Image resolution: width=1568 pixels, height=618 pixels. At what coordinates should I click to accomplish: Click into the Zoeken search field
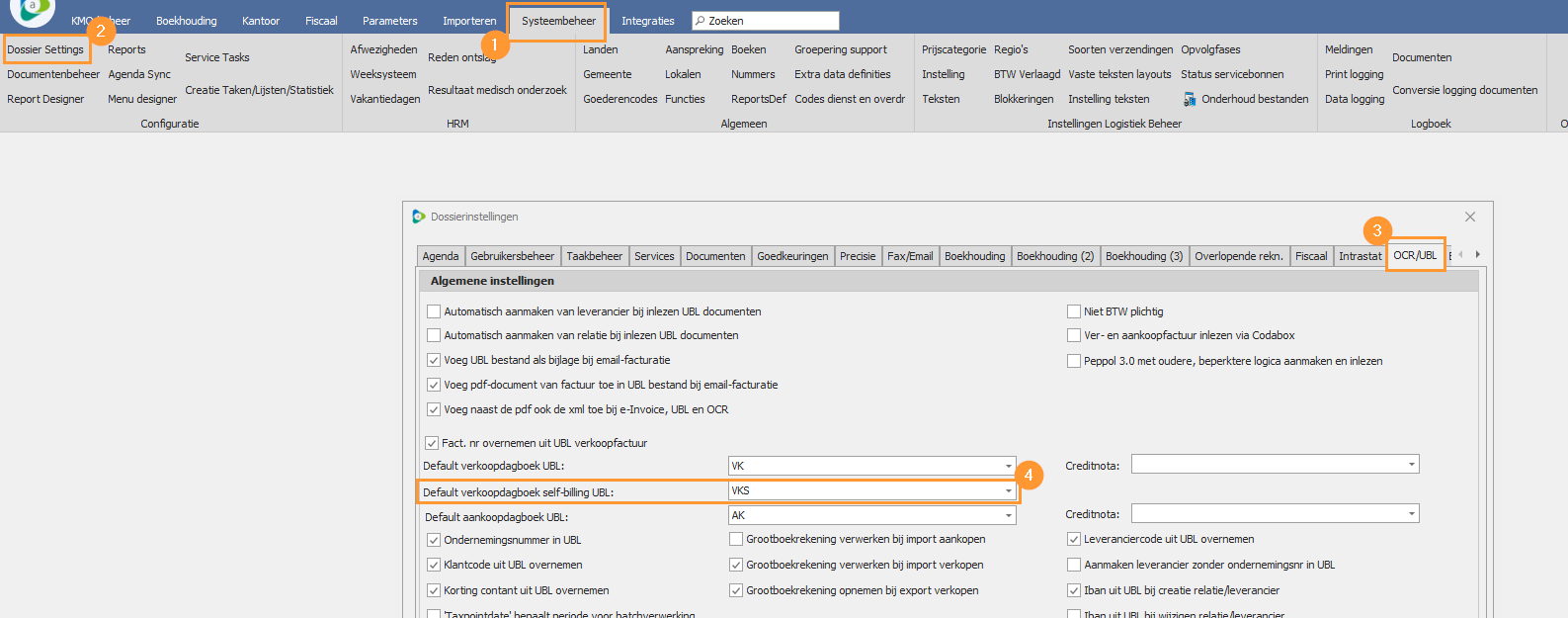tap(766, 21)
